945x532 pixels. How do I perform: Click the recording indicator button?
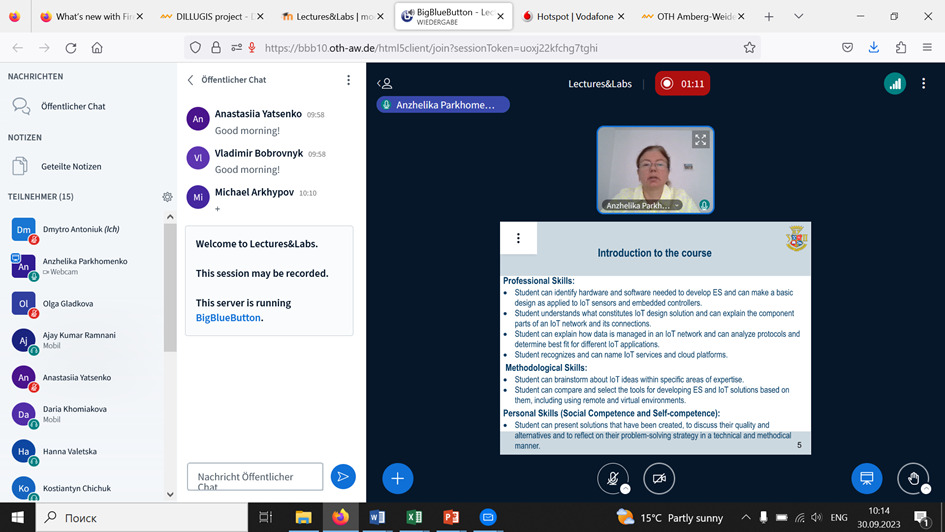point(682,84)
